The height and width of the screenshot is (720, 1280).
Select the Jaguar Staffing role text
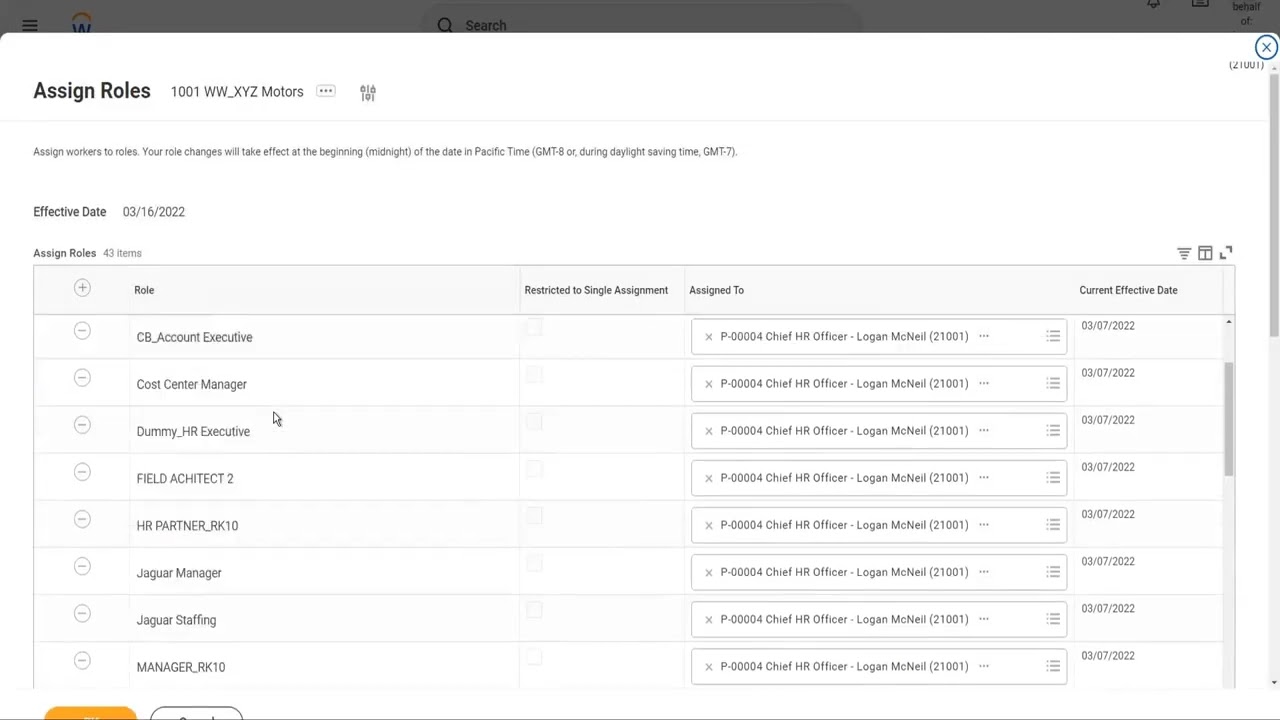tap(176, 620)
